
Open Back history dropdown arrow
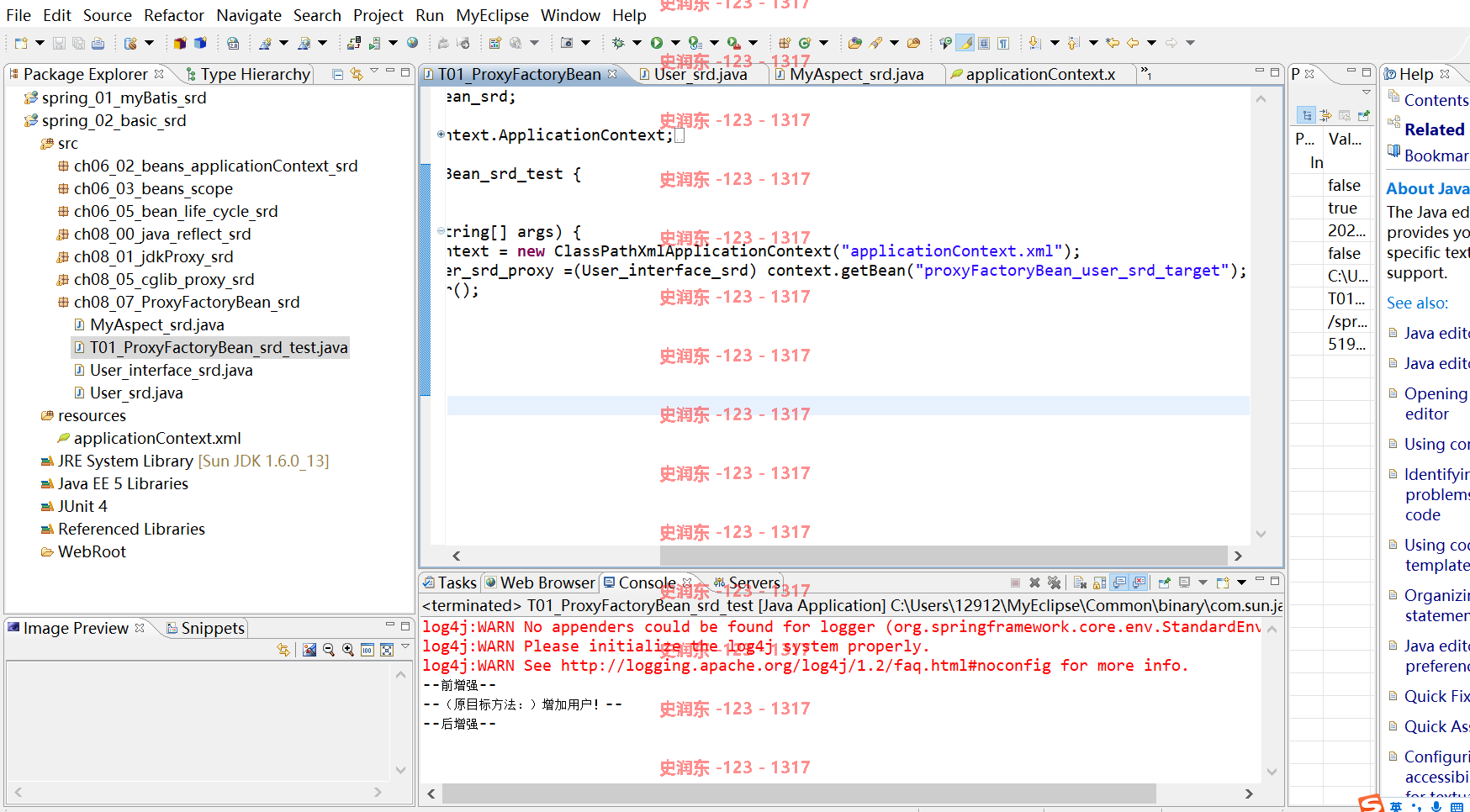(1151, 43)
